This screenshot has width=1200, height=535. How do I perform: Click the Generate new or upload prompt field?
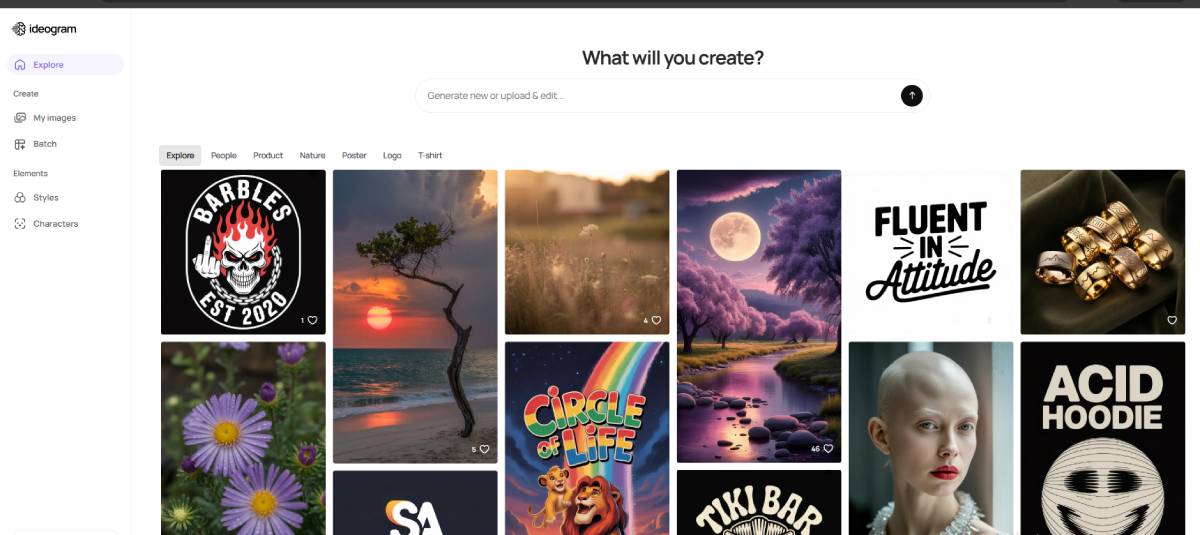click(660, 96)
